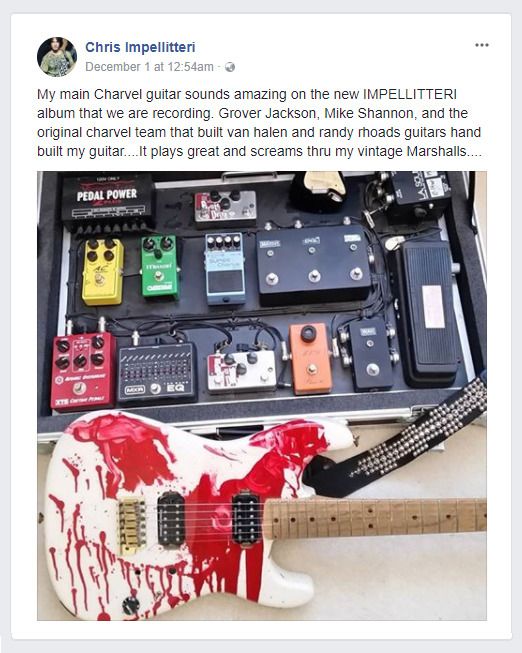Click the blue Boss Super Chorus pedal
The width and height of the screenshot is (522, 653).
point(225,269)
